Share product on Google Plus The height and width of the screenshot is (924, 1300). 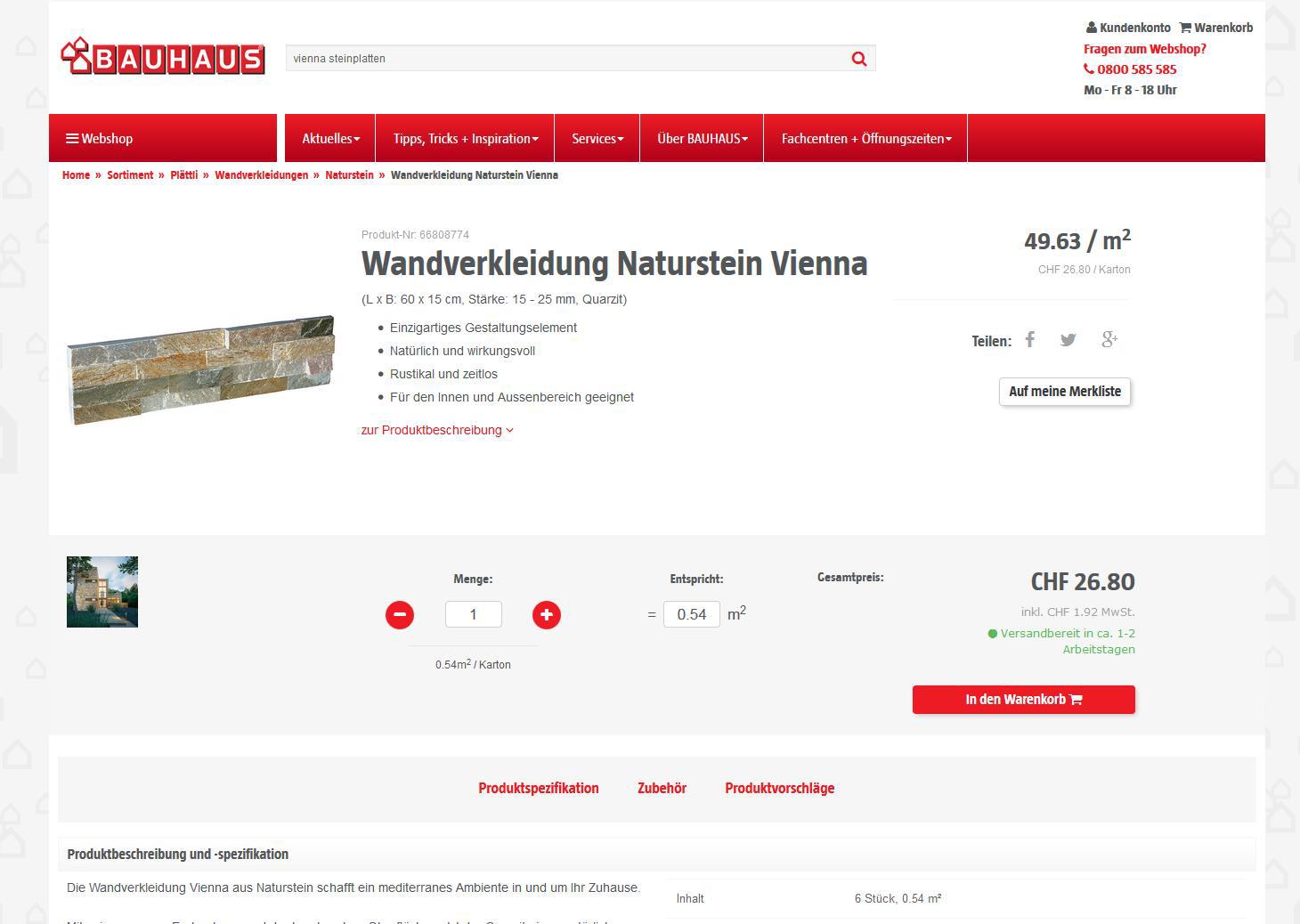(1109, 339)
